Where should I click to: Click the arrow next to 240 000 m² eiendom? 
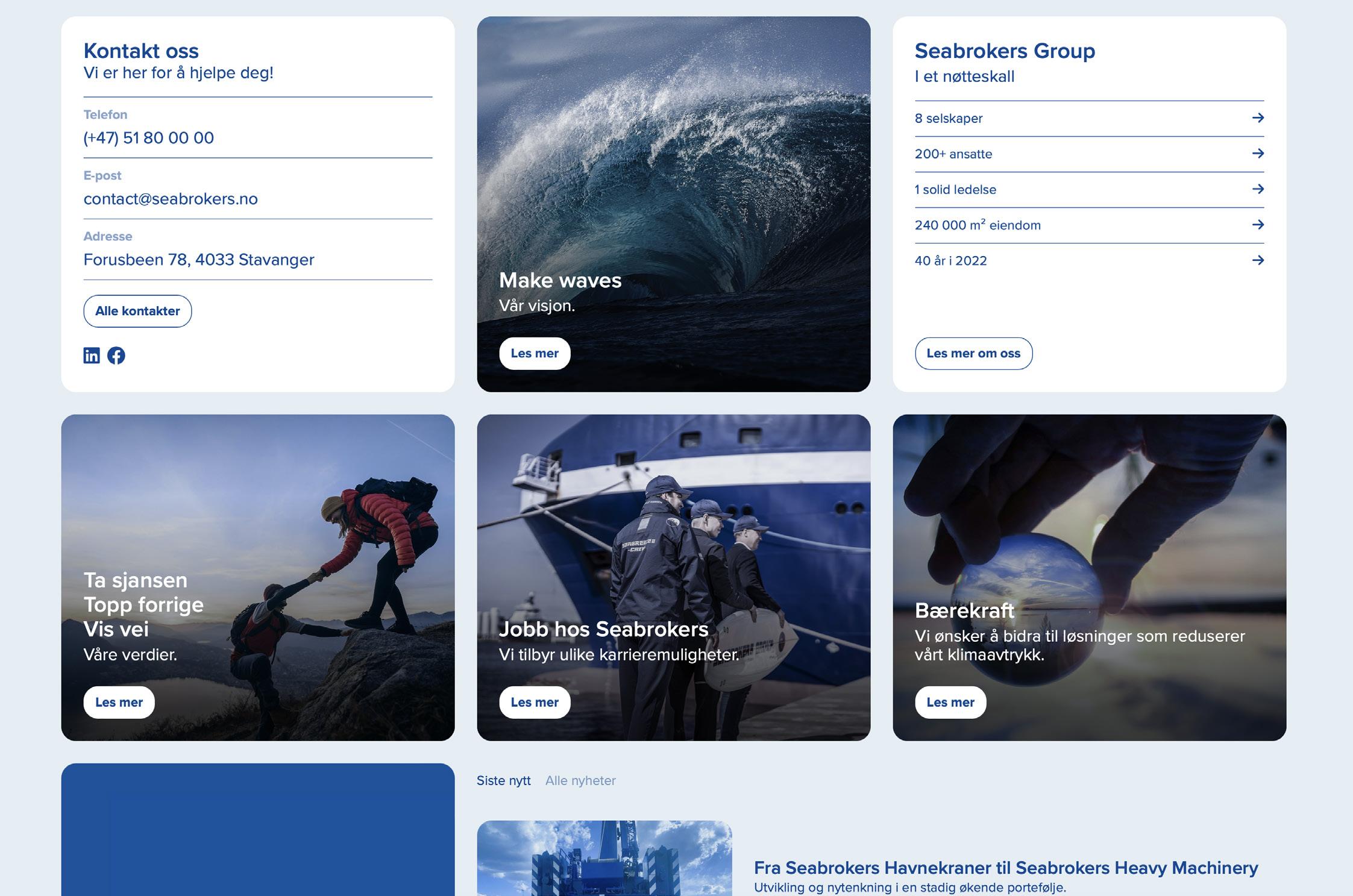tap(1257, 225)
